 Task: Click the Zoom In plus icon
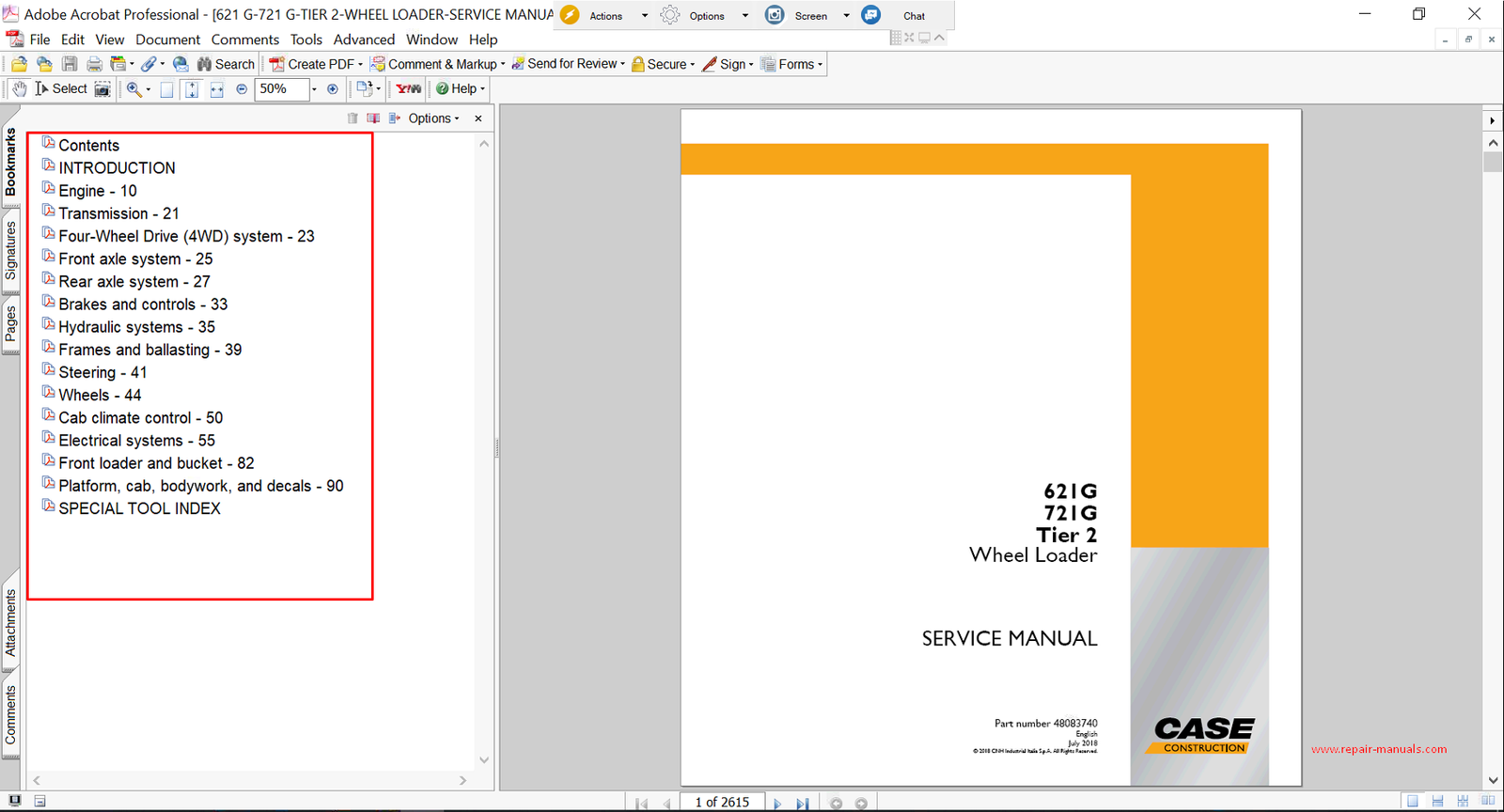point(332,89)
